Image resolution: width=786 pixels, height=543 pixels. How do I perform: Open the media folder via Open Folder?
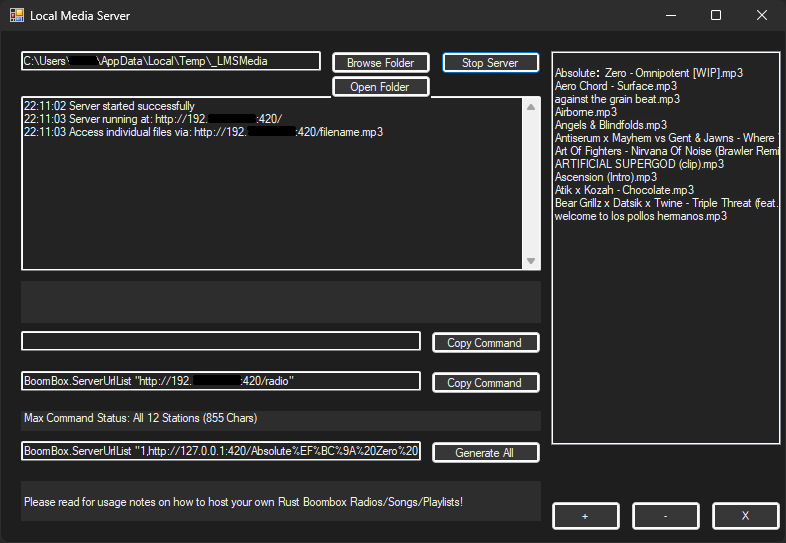click(380, 87)
